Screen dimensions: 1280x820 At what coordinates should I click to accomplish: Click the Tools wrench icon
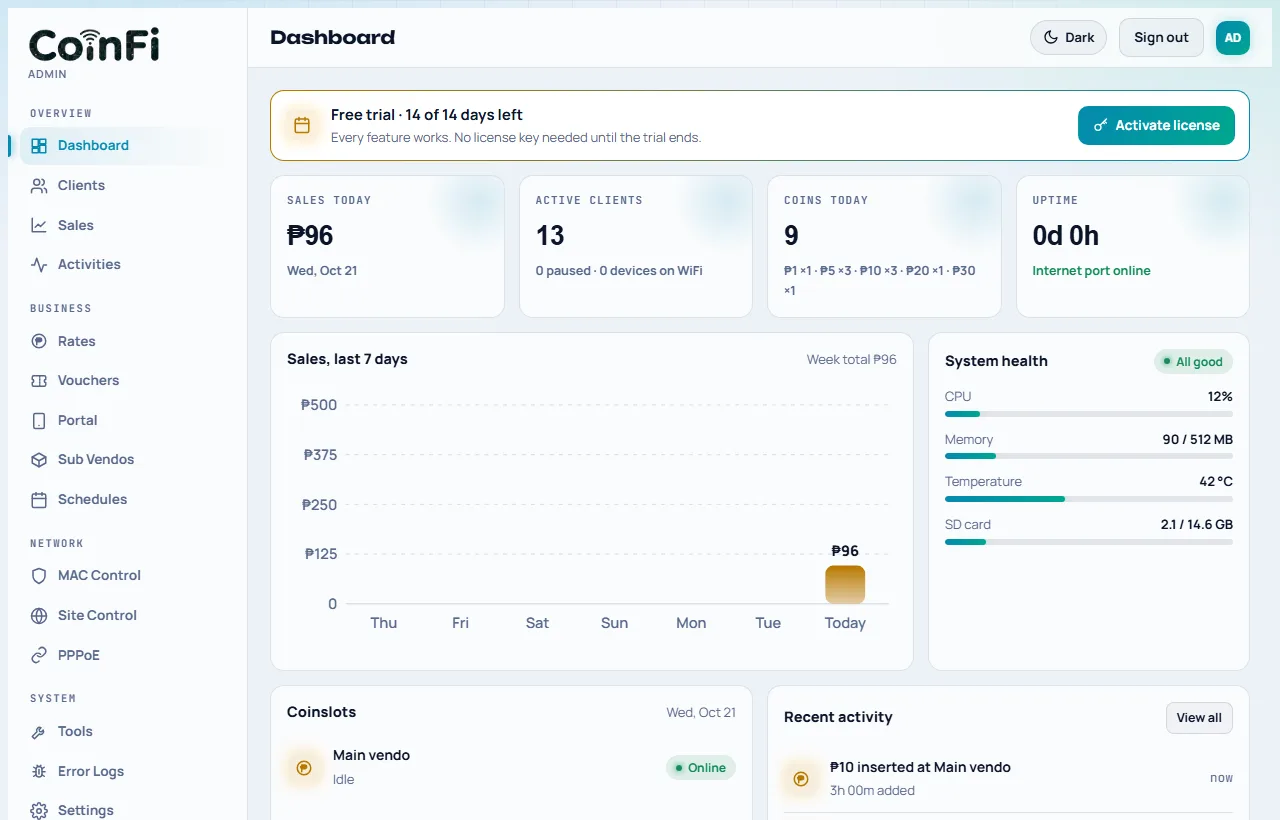(x=39, y=732)
